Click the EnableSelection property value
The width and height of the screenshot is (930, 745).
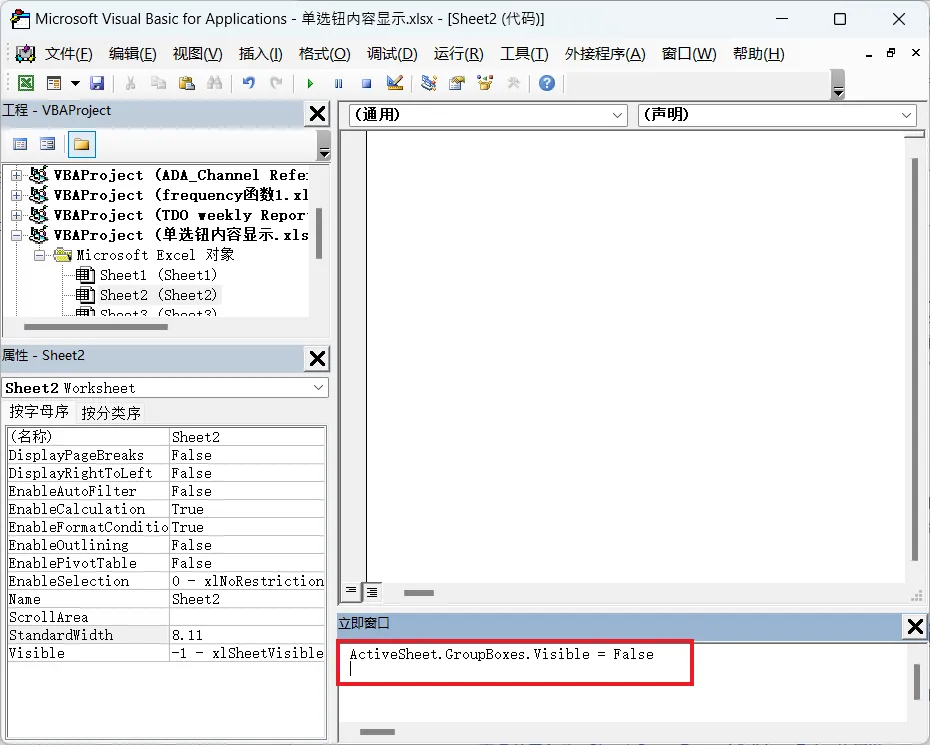pyautogui.click(x=247, y=581)
